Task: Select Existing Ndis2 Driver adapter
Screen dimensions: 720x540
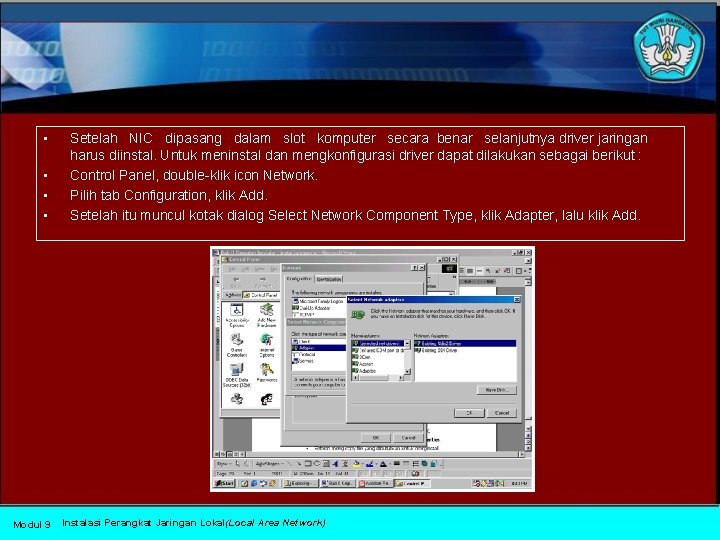Action: (465, 343)
